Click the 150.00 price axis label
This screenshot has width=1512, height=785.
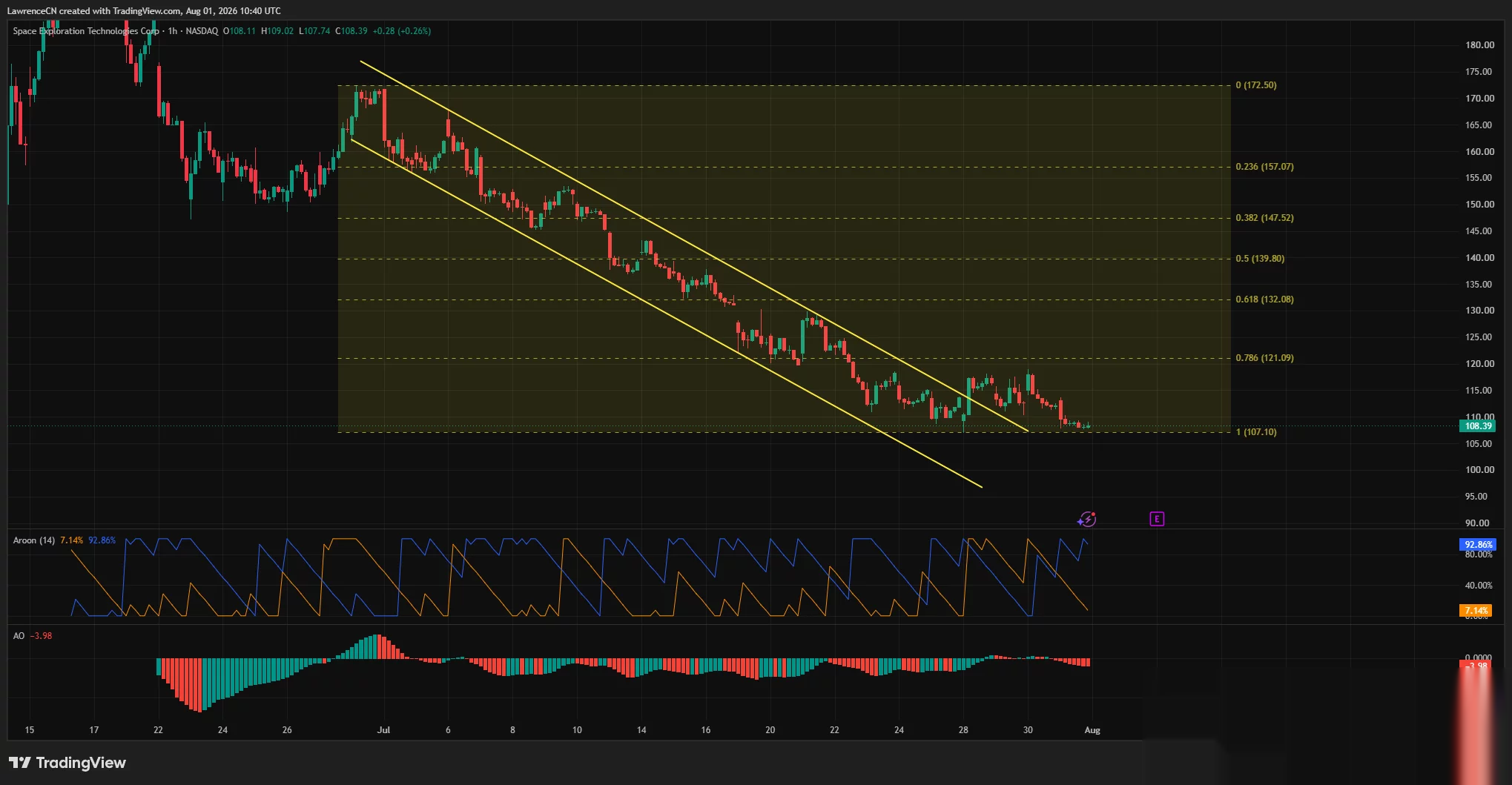1479,205
